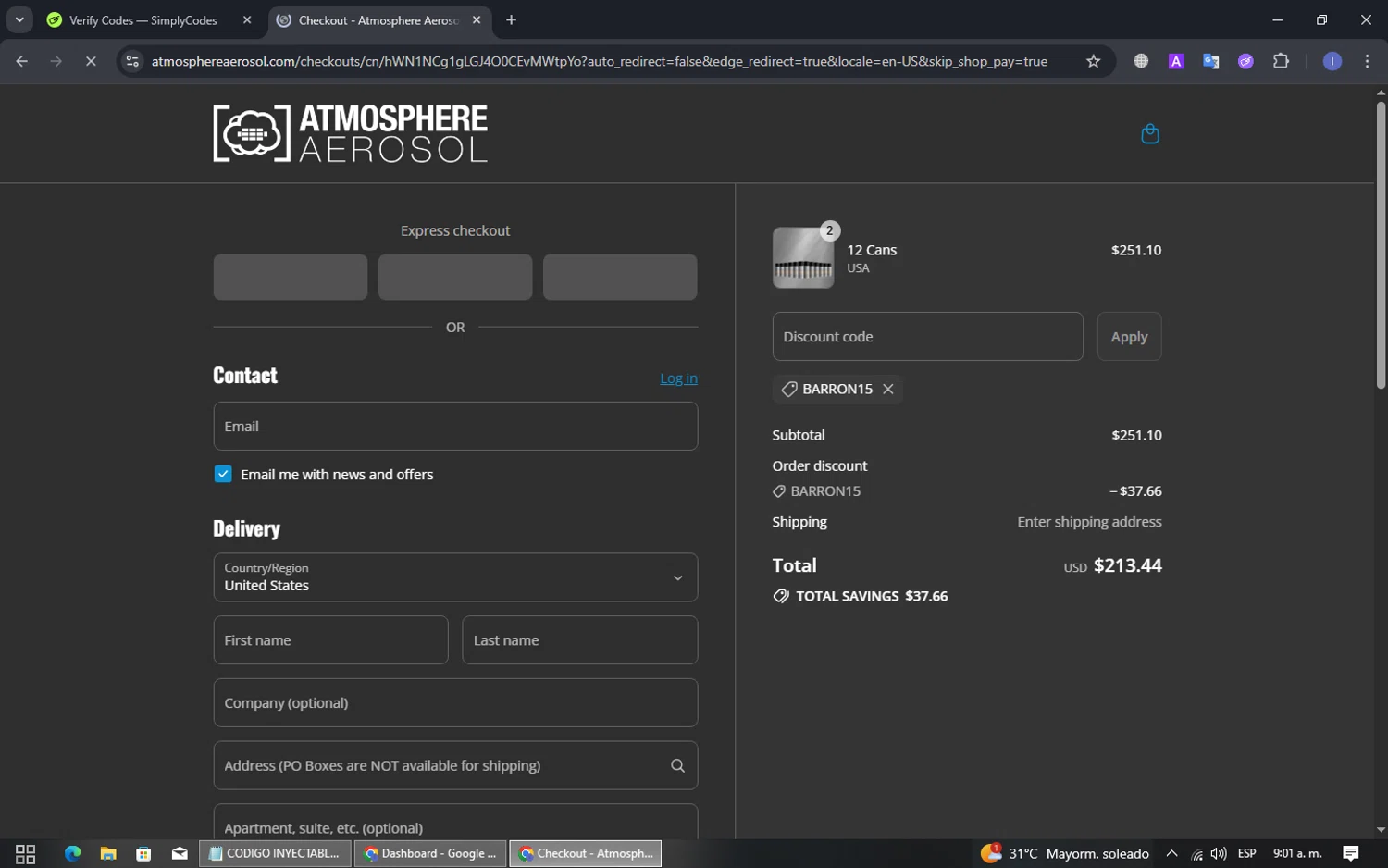Open the browser Extensions puzzle icon
This screenshot has width=1388, height=868.
(x=1281, y=61)
